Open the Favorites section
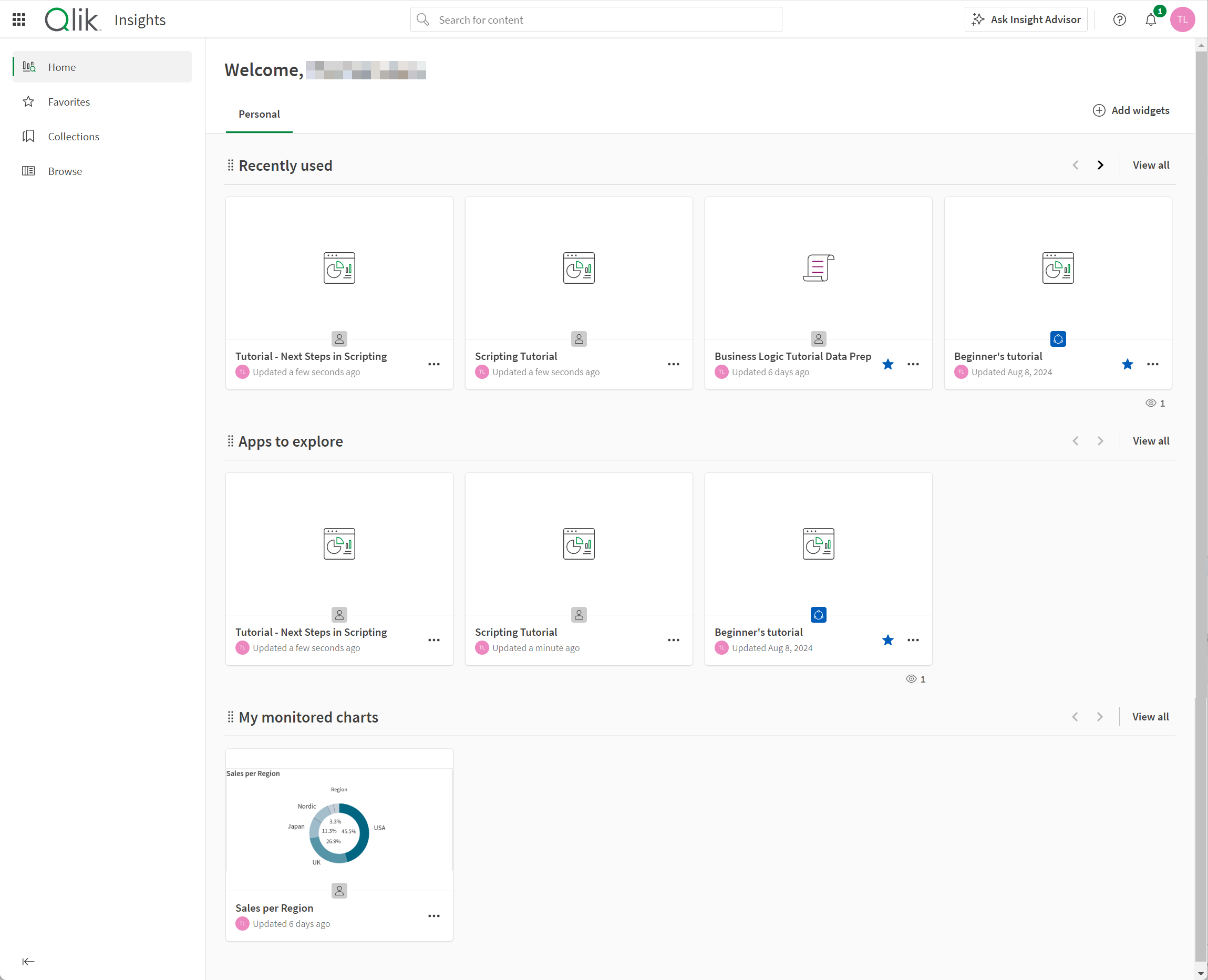1208x980 pixels. click(69, 101)
